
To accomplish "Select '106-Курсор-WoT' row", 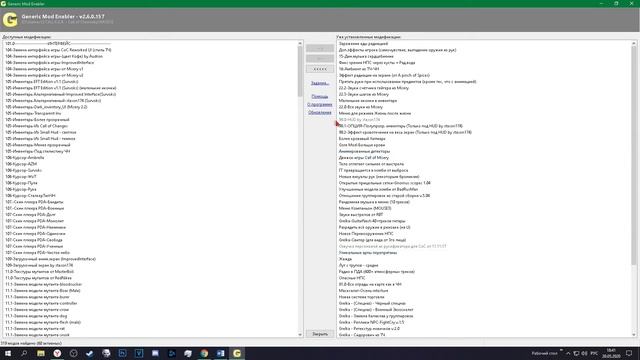I will [21, 176].
